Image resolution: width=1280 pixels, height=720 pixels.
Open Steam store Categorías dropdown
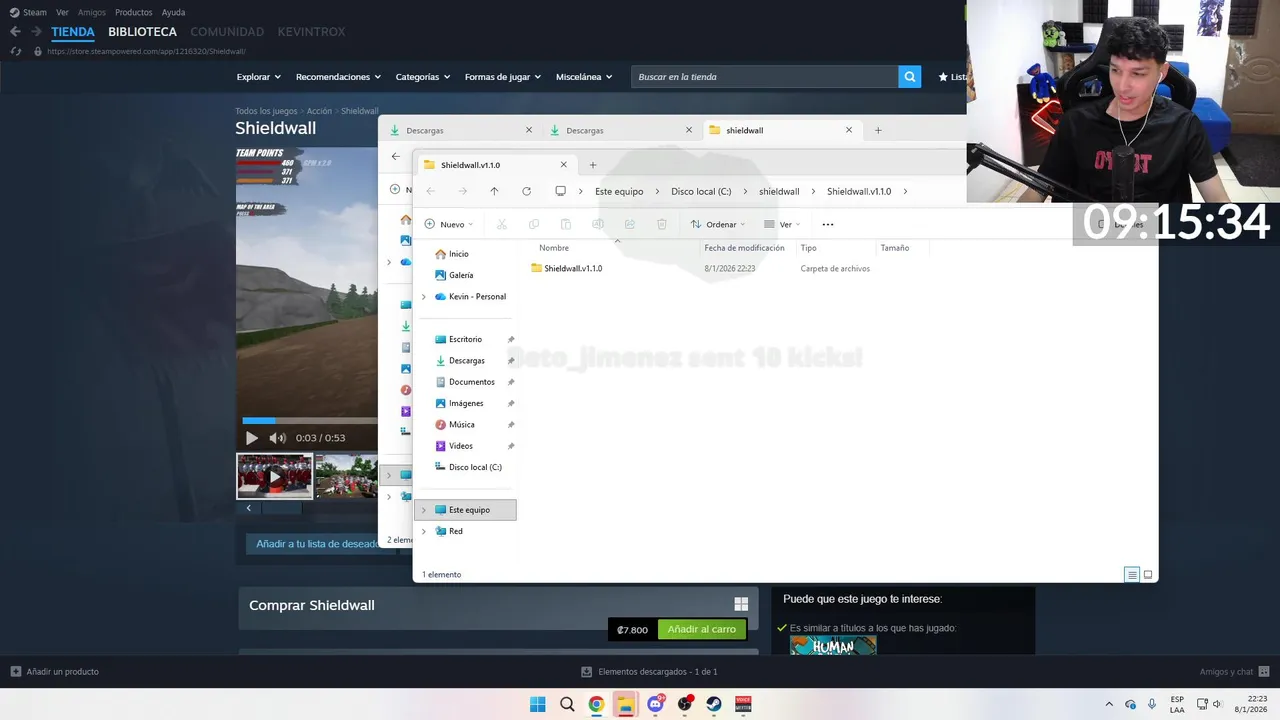pos(422,77)
